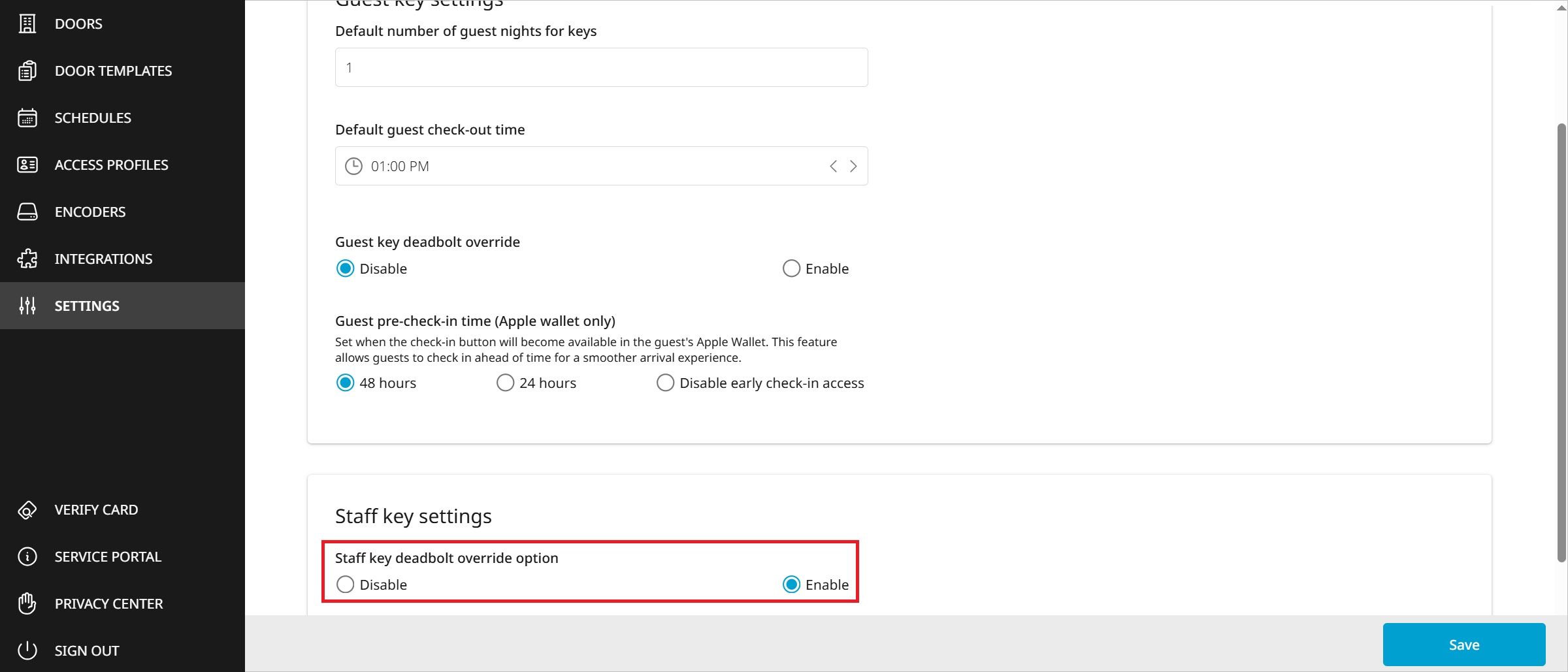Click the Verify Card icon
The height and width of the screenshot is (672, 1568).
pyautogui.click(x=27, y=509)
